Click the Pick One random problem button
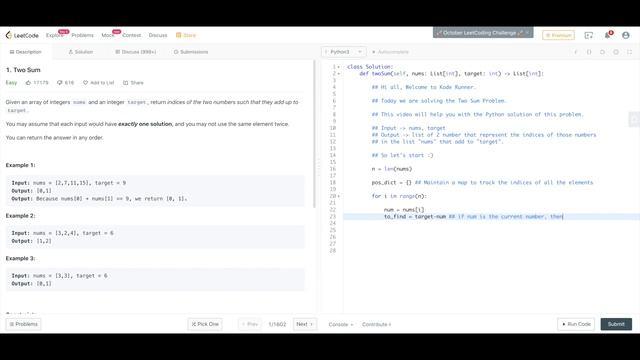 click(205, 324)
